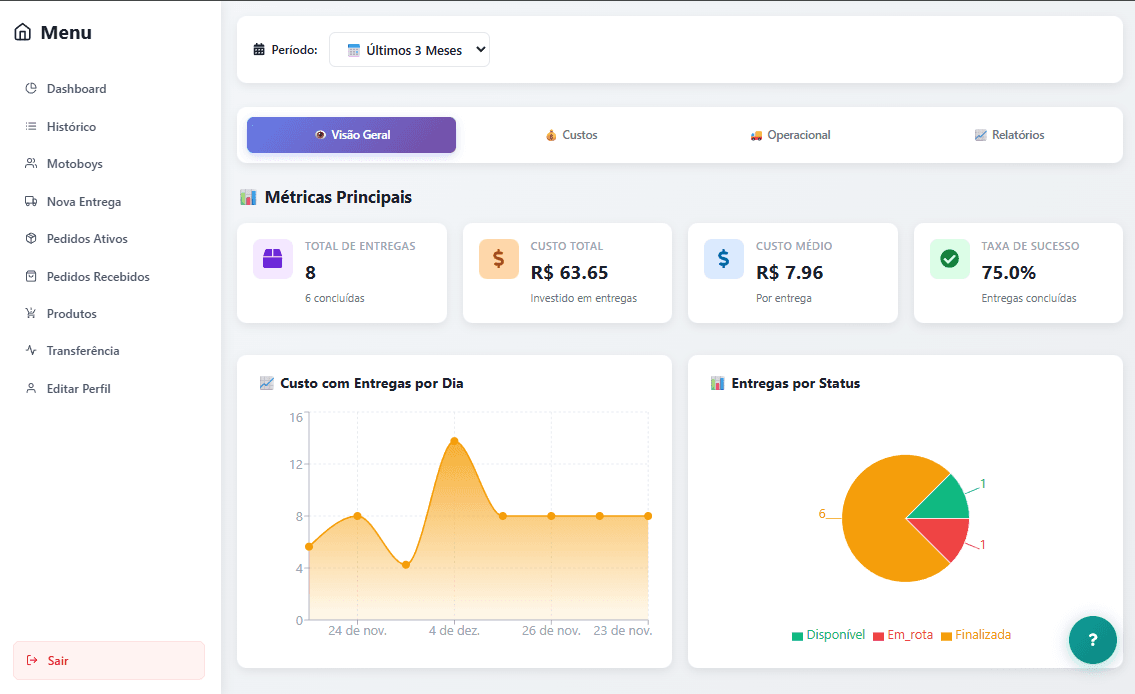Image resolution: width=1135 pixels, height=694 pixels.
Task: Click the purple box icon on Total de Entregas
Action: point(273,259)
